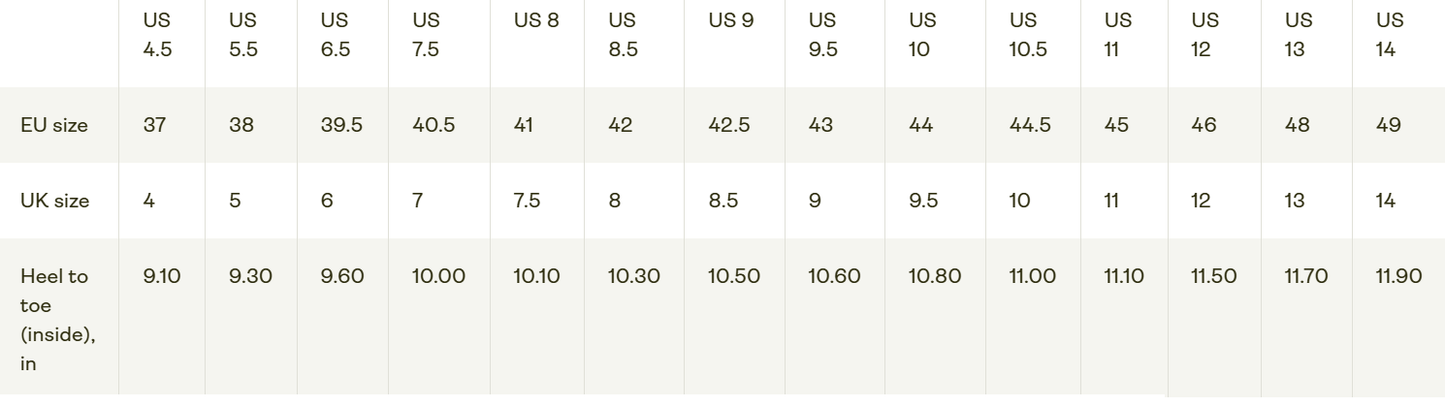
Task: Click the EU size row label
Action: [x=54, y=125]
